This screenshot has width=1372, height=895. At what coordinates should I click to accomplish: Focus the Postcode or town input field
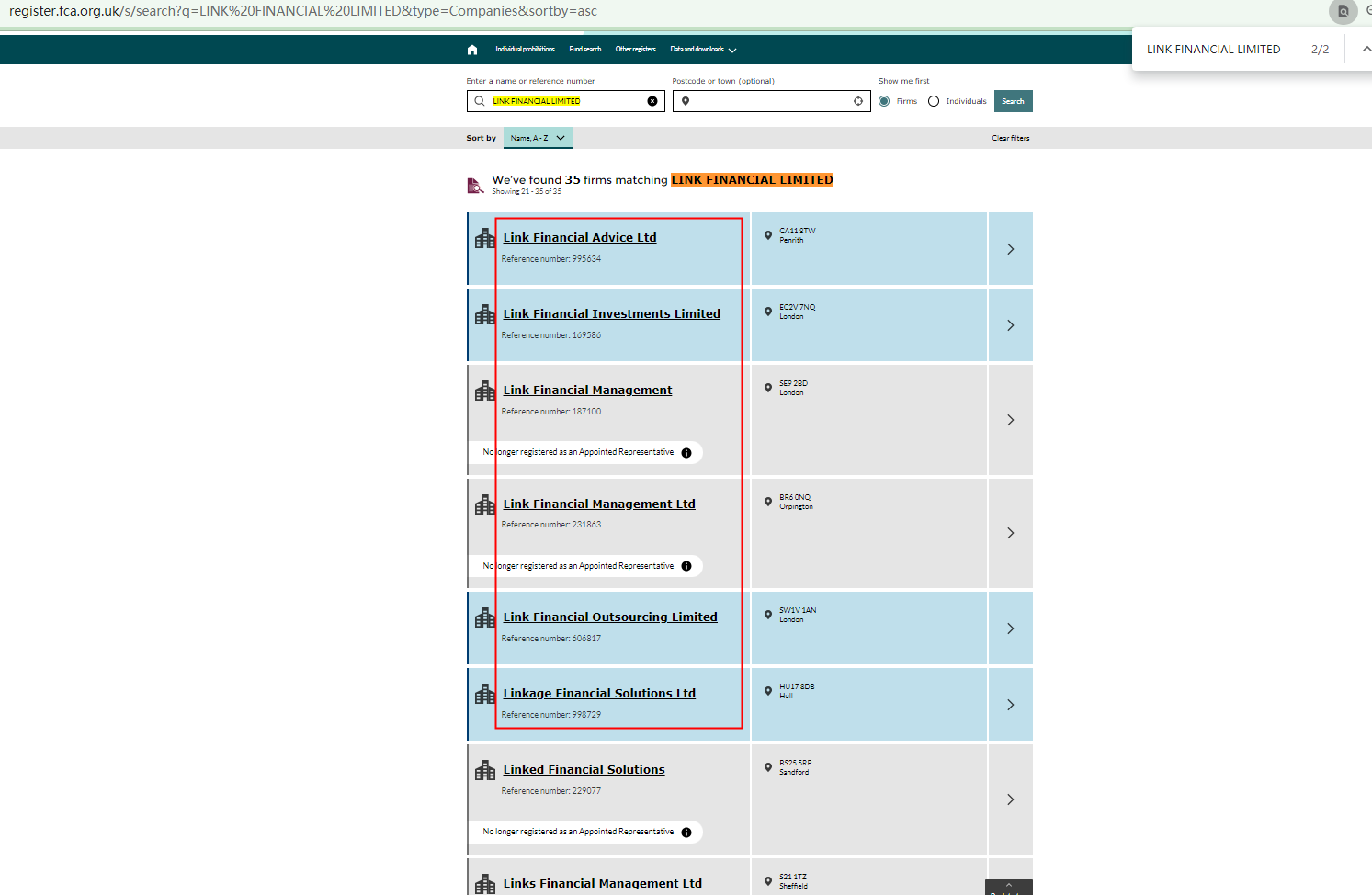tap(772, 101)
